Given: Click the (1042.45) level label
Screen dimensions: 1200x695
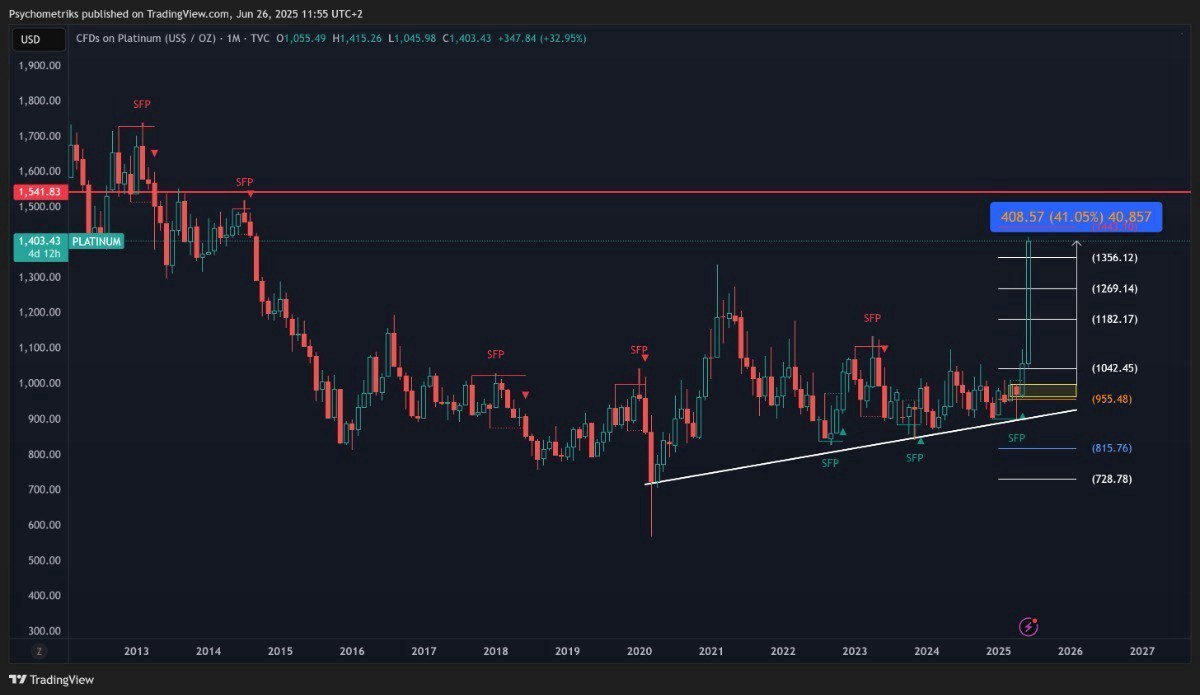Looking at the screenshot, I should click(x=1115, y=368).
